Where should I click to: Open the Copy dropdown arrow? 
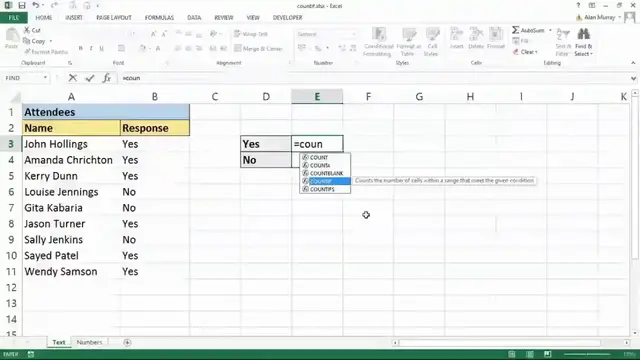pyautogui.click(x=51, y=41)
